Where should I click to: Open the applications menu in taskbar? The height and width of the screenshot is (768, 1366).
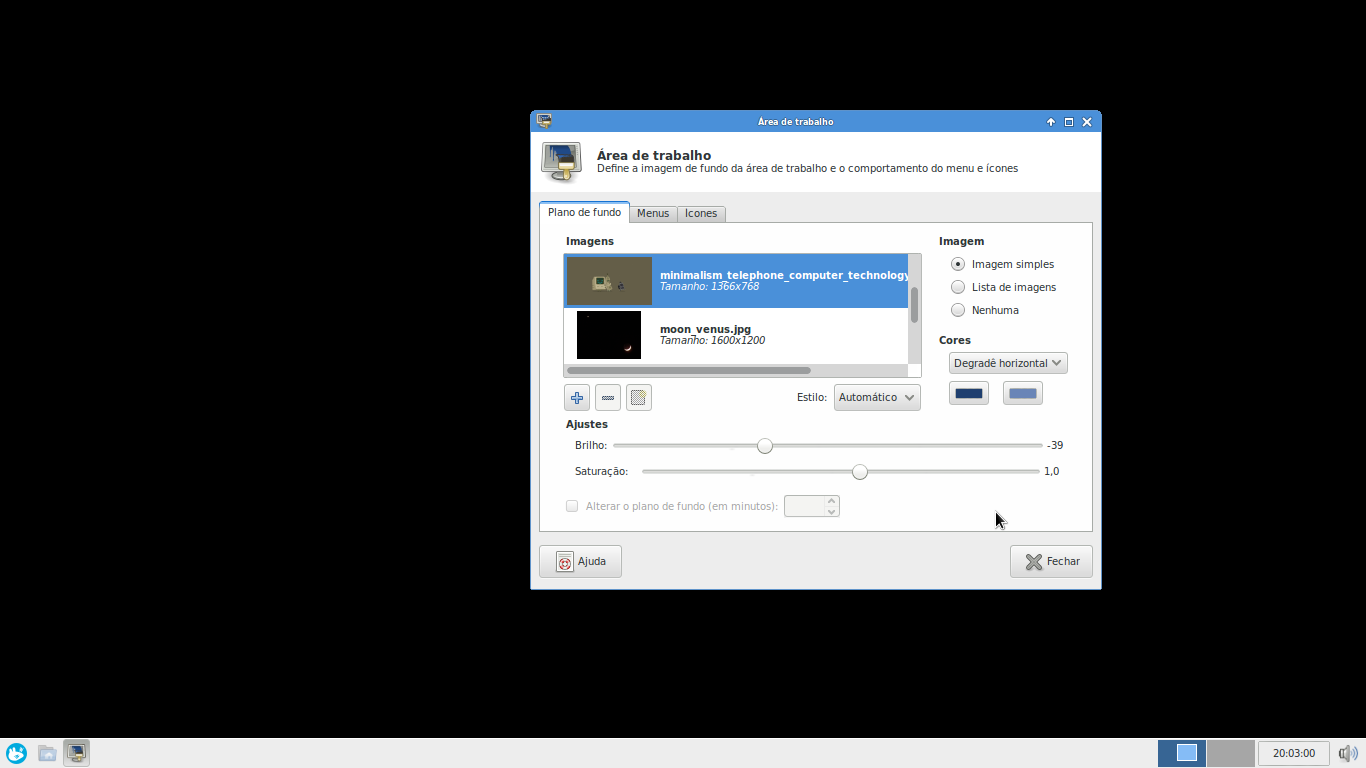tap(16, 753)
